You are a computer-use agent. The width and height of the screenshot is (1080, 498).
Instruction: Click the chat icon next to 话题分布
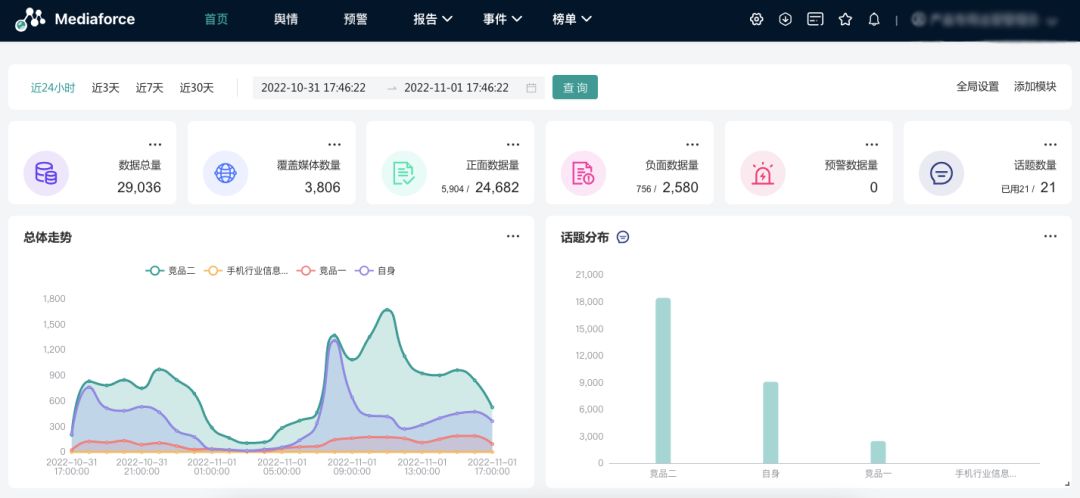(x=623, y=237)
